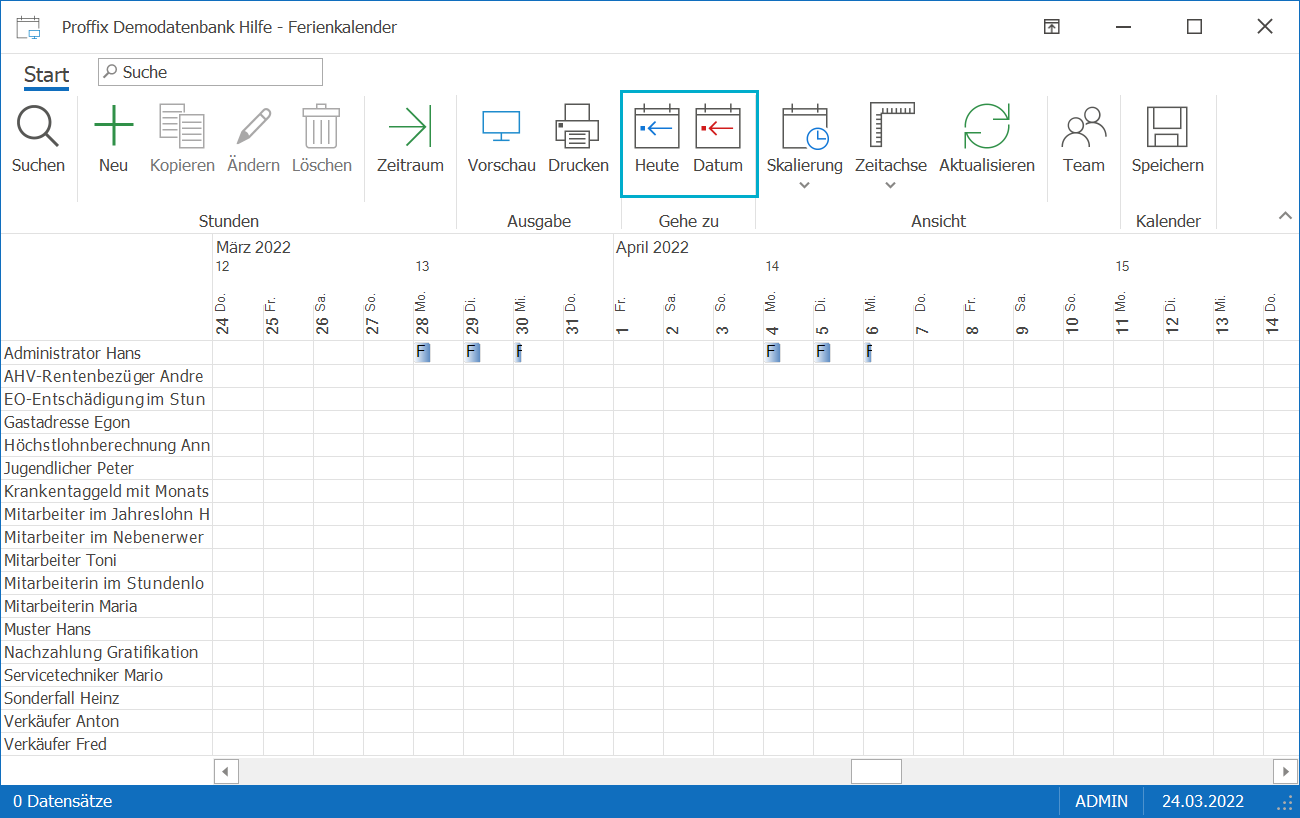The width and height of the screenshot is (1300, 818).
Task: Select the employee row Gastadresse Egon
Action: (106, 422)
